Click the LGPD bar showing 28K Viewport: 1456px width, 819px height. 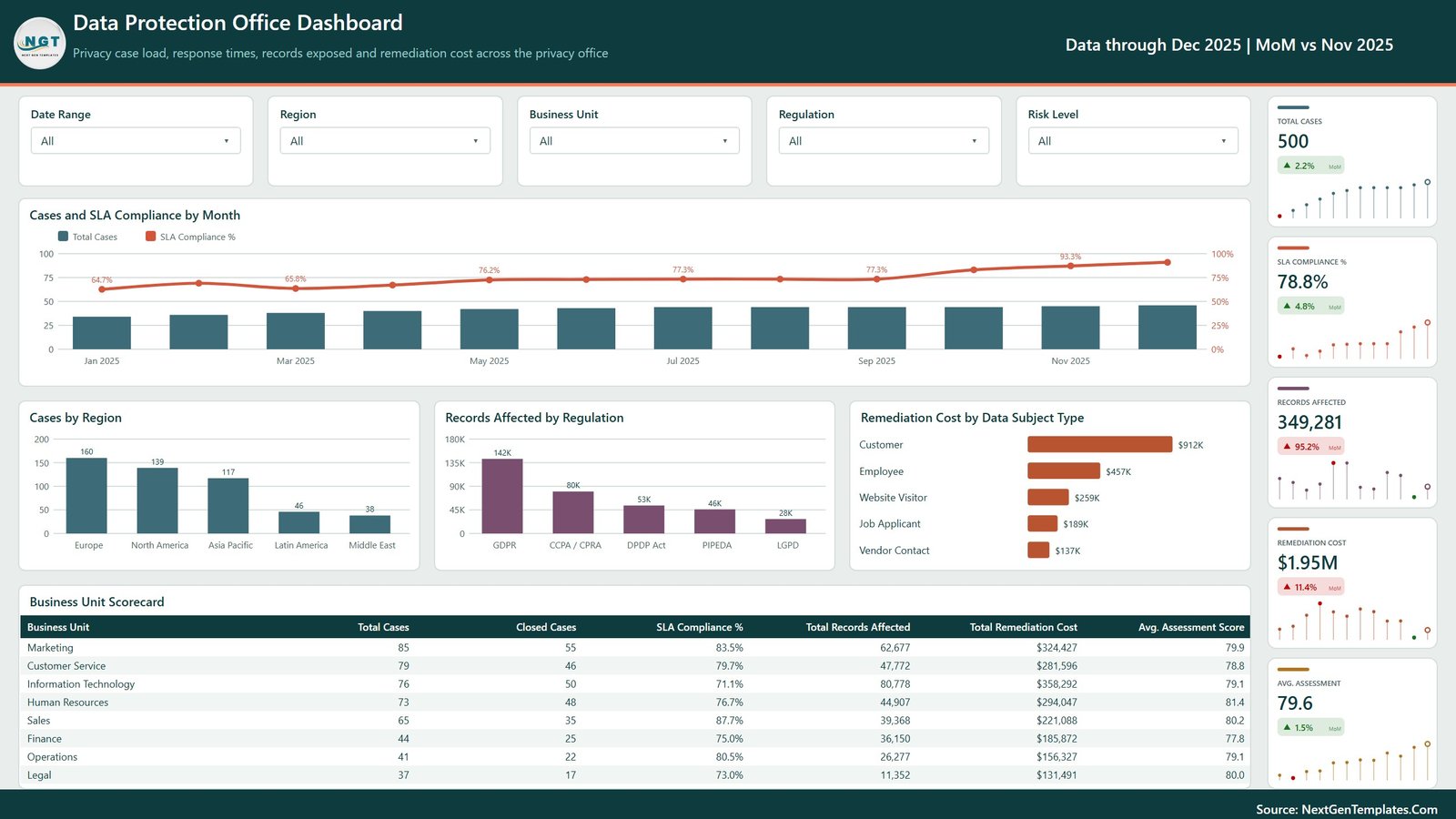tap(785, 526)
